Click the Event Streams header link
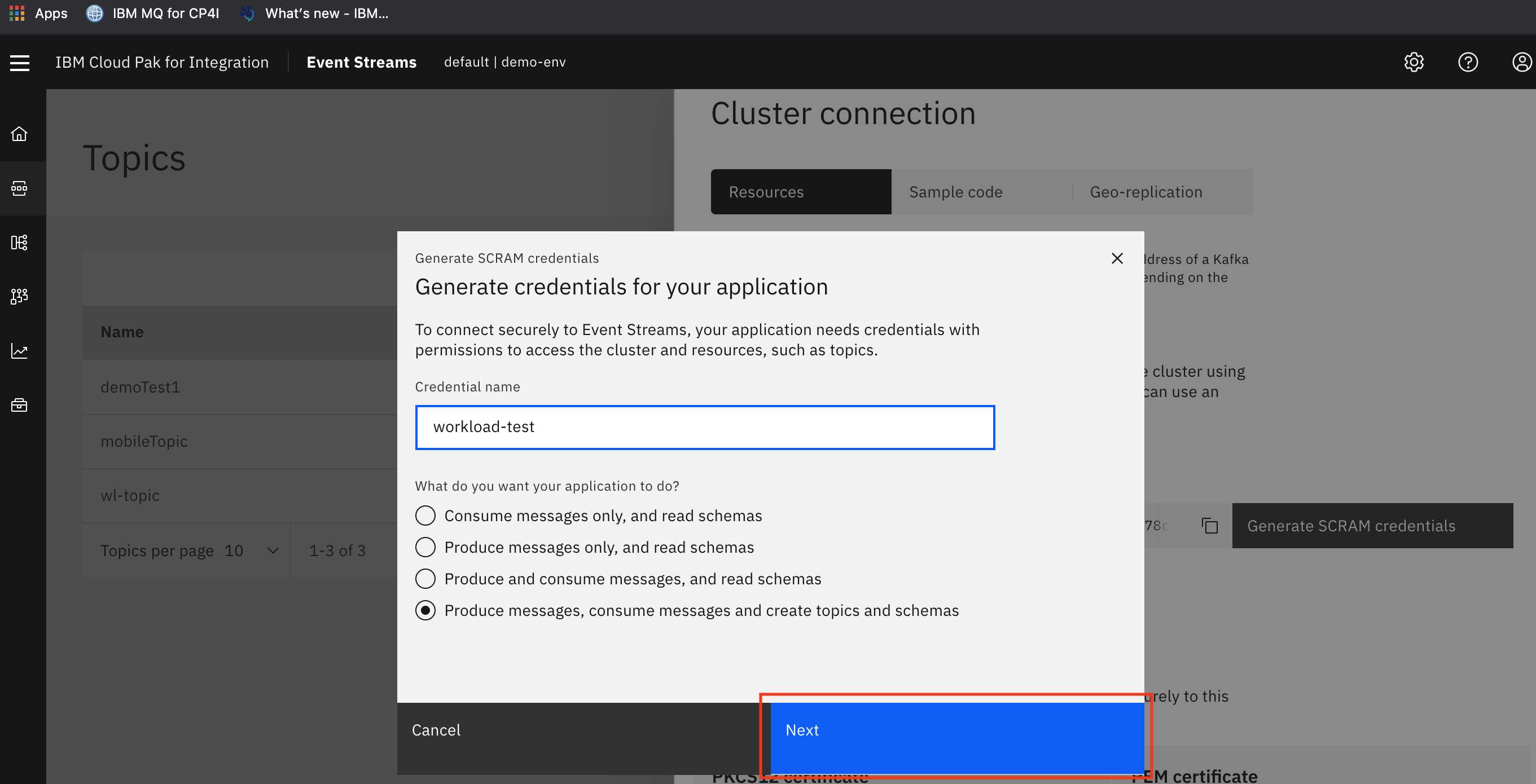1536x784 pixels. click(x=361, y=62)
